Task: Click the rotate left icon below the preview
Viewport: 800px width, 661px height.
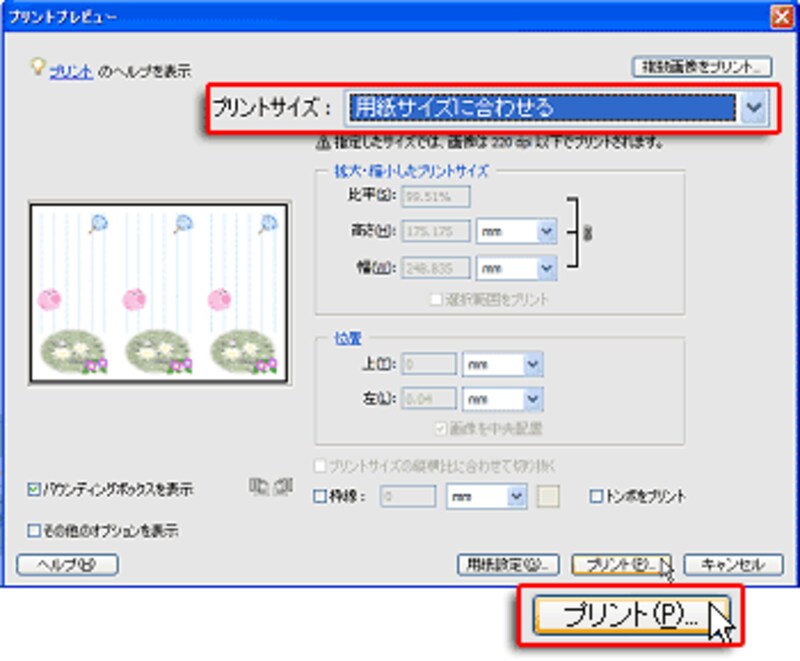Action: tap(259, 487)
